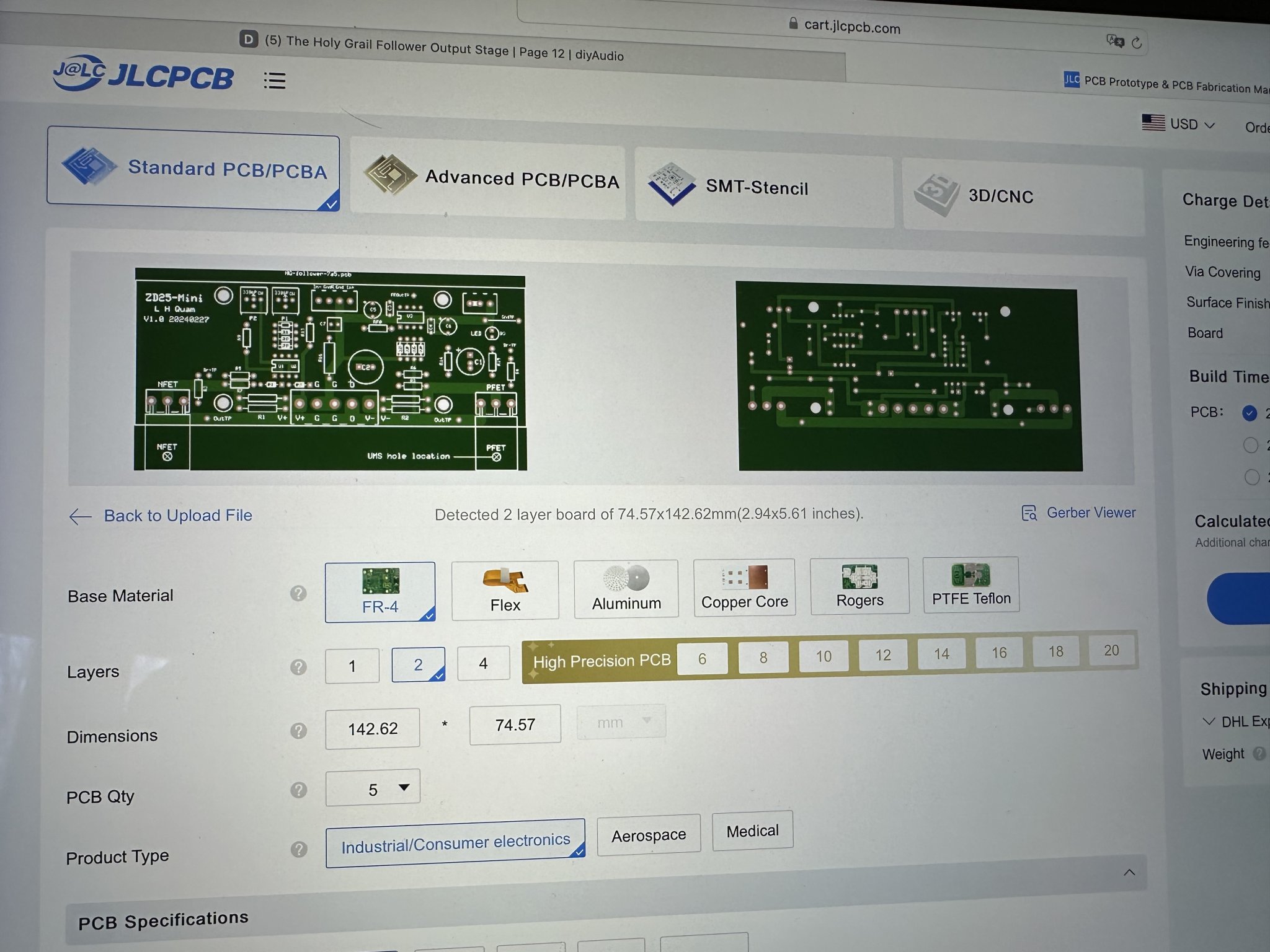Choose 1 layer option

click(352, 666)
